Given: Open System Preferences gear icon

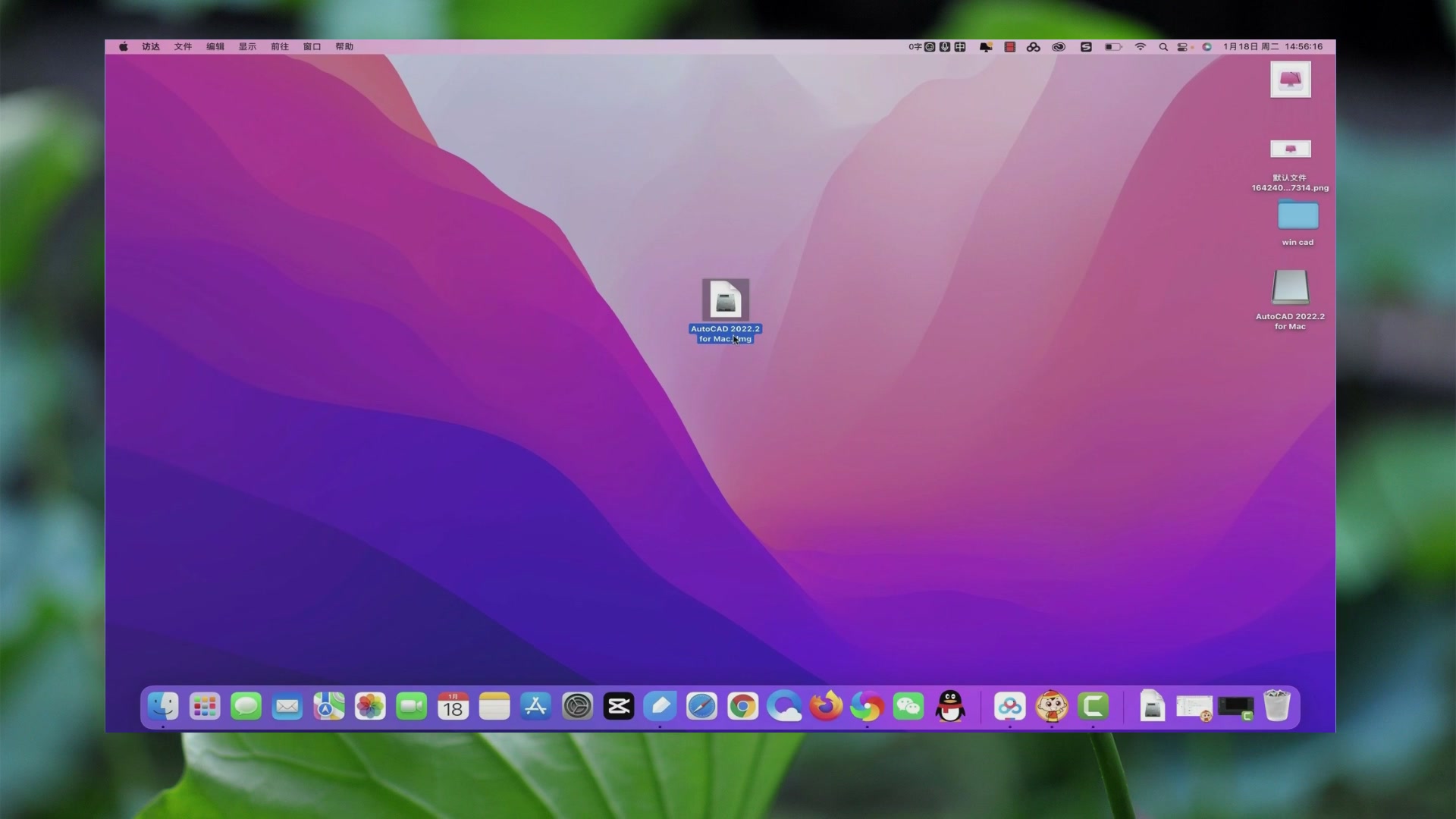Looking at the screenshot, I should (x=577, y=707).
